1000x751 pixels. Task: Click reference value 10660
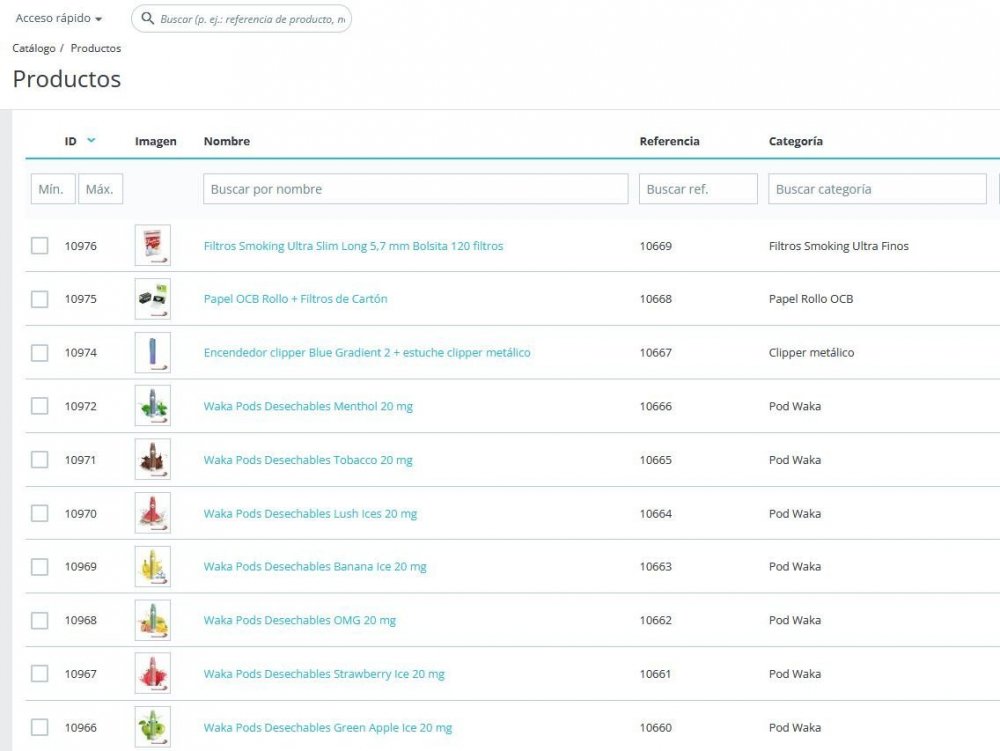click(656, 727)
